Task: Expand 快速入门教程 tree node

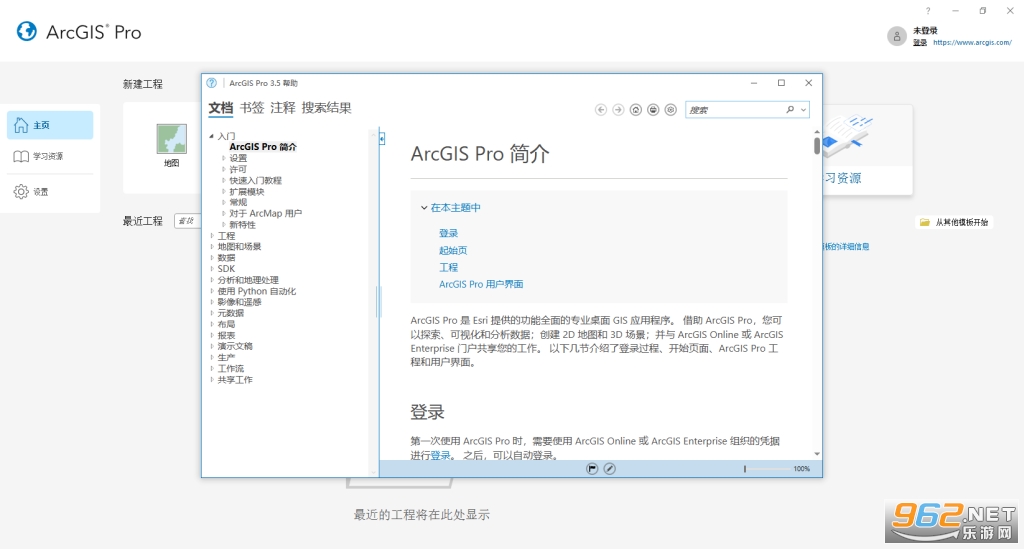Action: pos(223,180)
